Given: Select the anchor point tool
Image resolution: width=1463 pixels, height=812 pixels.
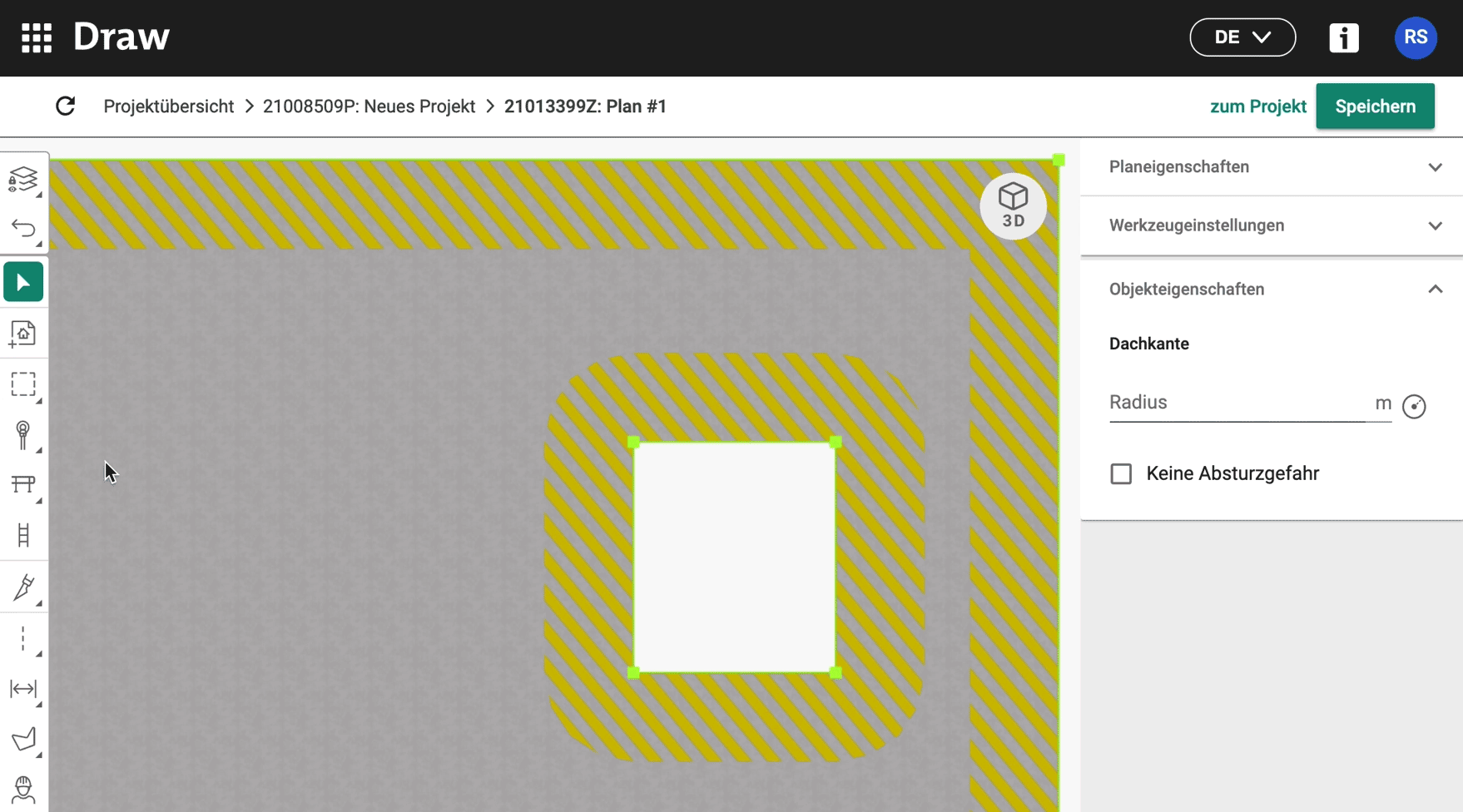Looking at the screenshot, I should [23, 434].
